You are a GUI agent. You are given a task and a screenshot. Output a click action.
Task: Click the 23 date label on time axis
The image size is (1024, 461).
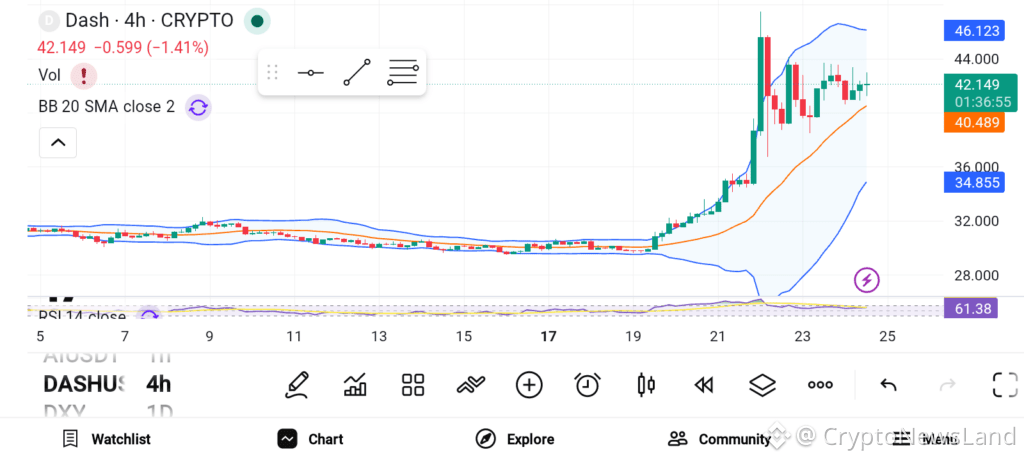(803, 337)
